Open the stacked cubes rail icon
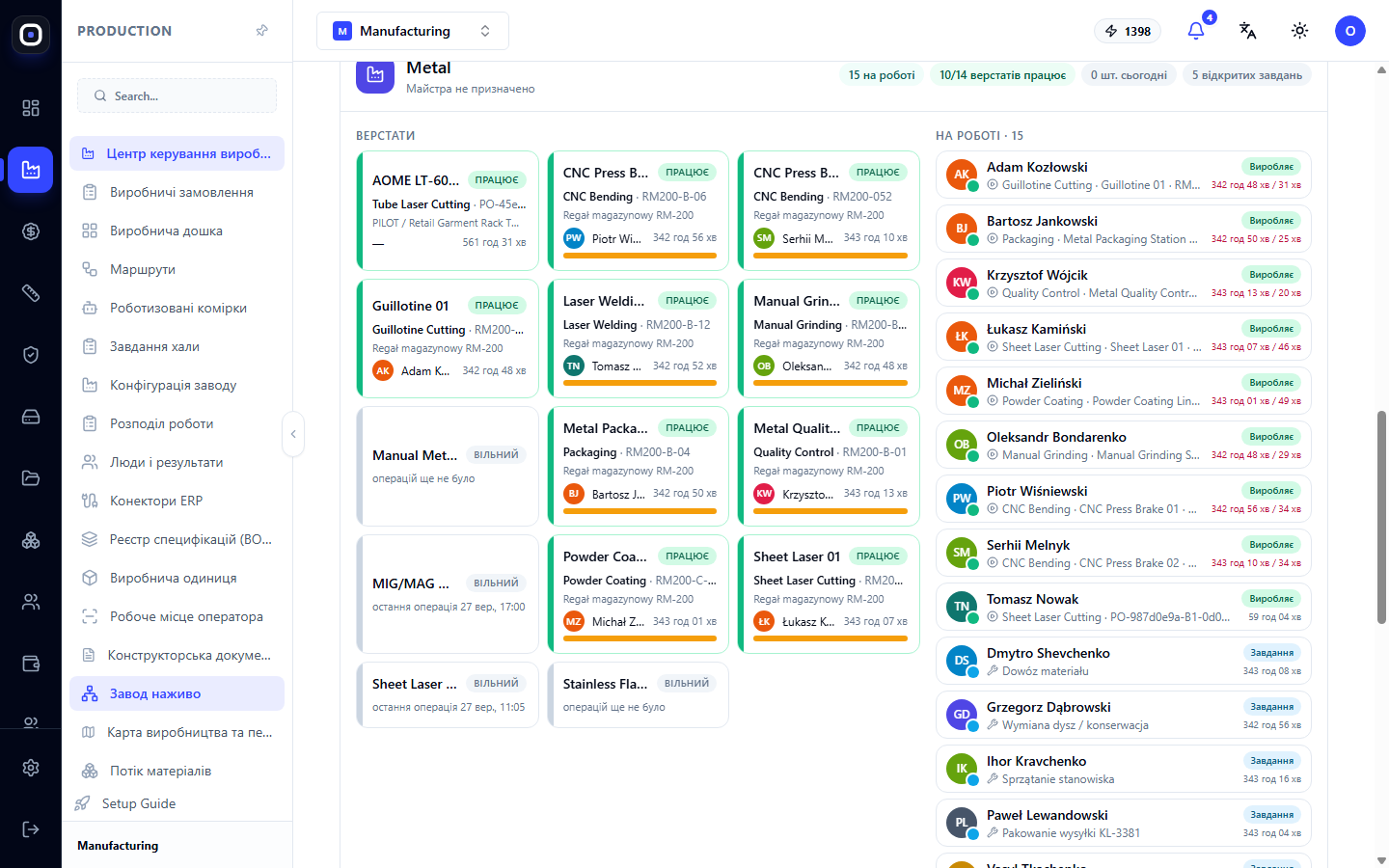 (31, 540)
